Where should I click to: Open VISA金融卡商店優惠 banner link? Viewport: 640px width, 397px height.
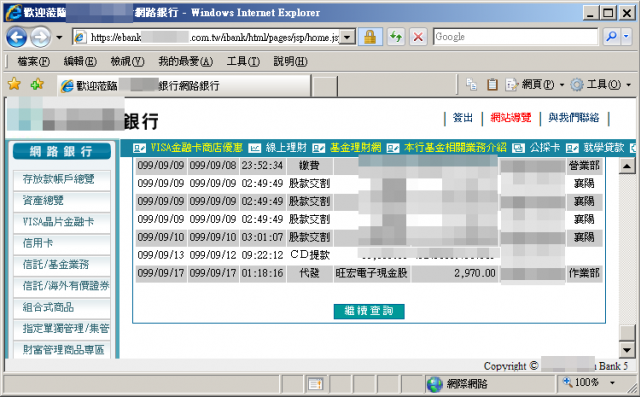tap(197, 148)
